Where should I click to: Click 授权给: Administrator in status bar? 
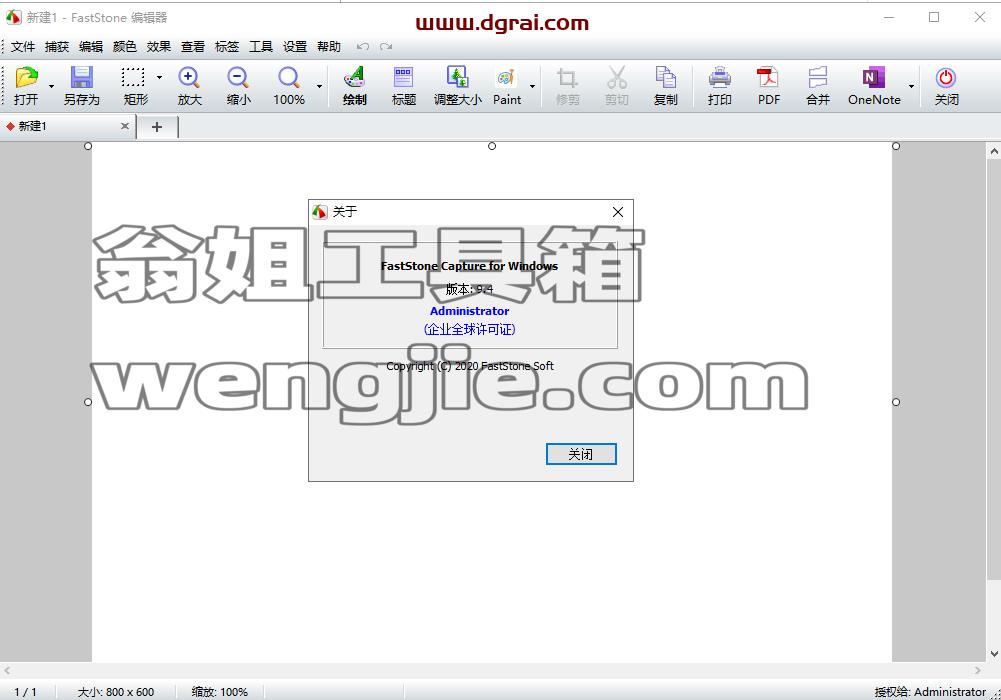930,692
